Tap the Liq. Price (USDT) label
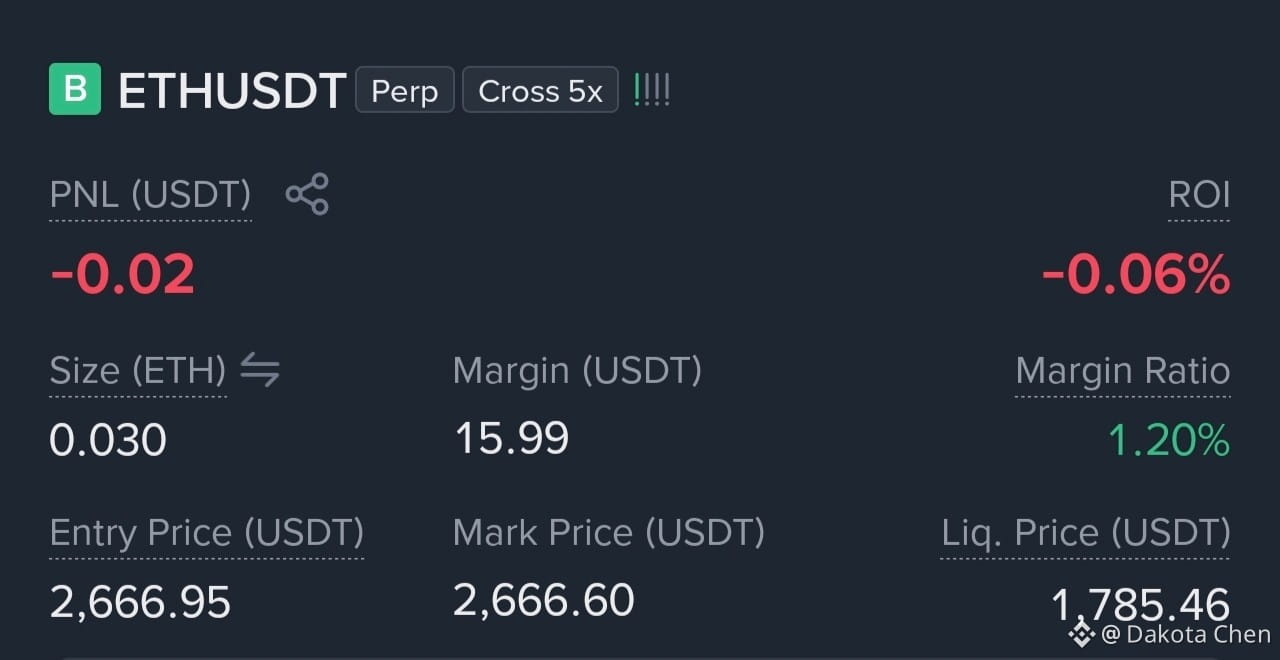 pyautogui.click(x=1086, y=533)
